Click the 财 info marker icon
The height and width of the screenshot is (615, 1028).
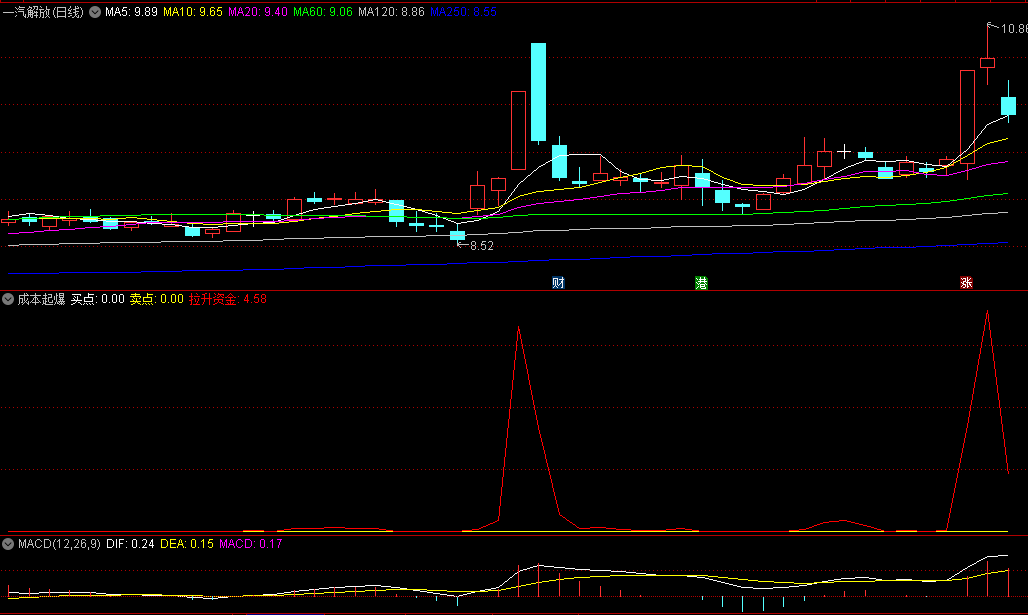pyautogui.click(x=558, y=283)
